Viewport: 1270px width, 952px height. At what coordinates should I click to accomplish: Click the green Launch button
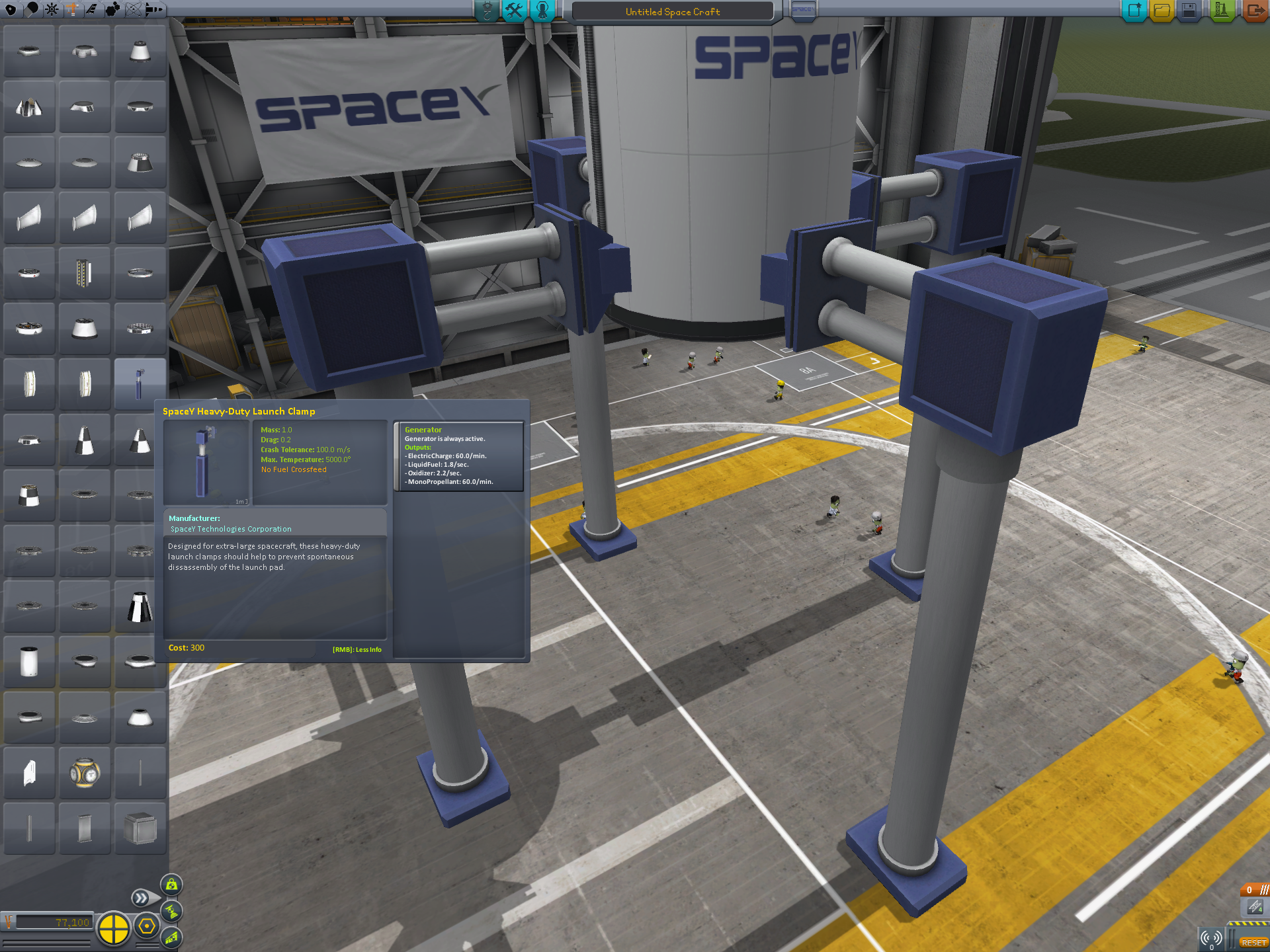click(x=1222, y=11)
